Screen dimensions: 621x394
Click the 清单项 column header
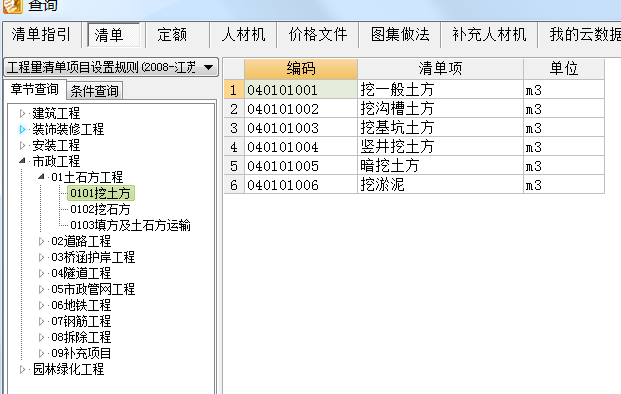(440, 69)
